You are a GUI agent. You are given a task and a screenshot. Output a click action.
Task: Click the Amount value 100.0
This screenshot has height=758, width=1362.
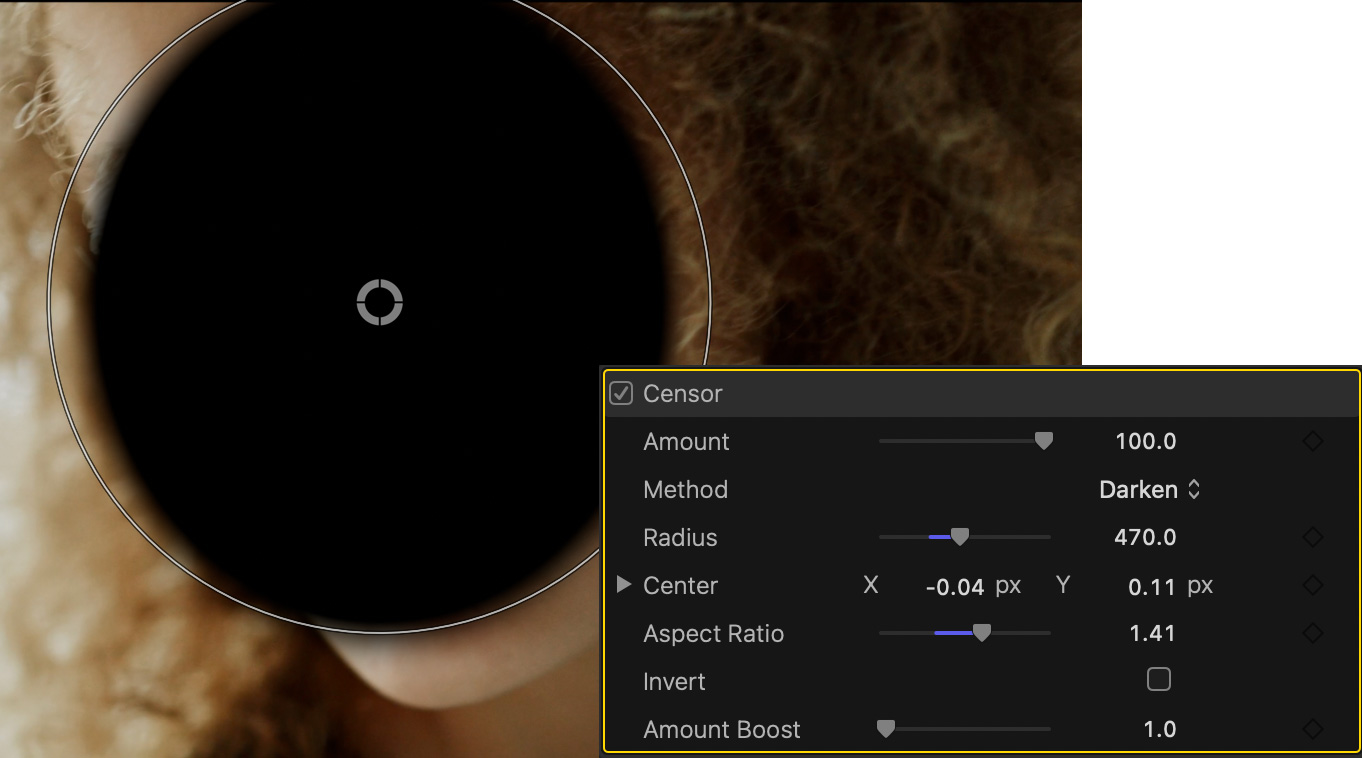[x=1145, y=441]
